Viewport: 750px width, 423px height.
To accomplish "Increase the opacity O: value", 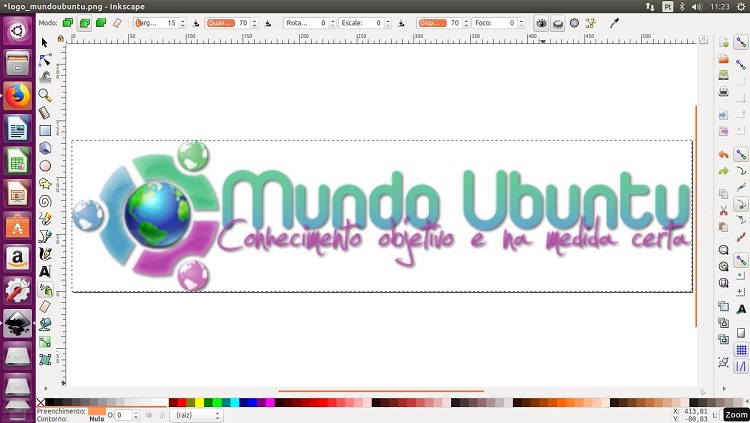I will 135,412.
